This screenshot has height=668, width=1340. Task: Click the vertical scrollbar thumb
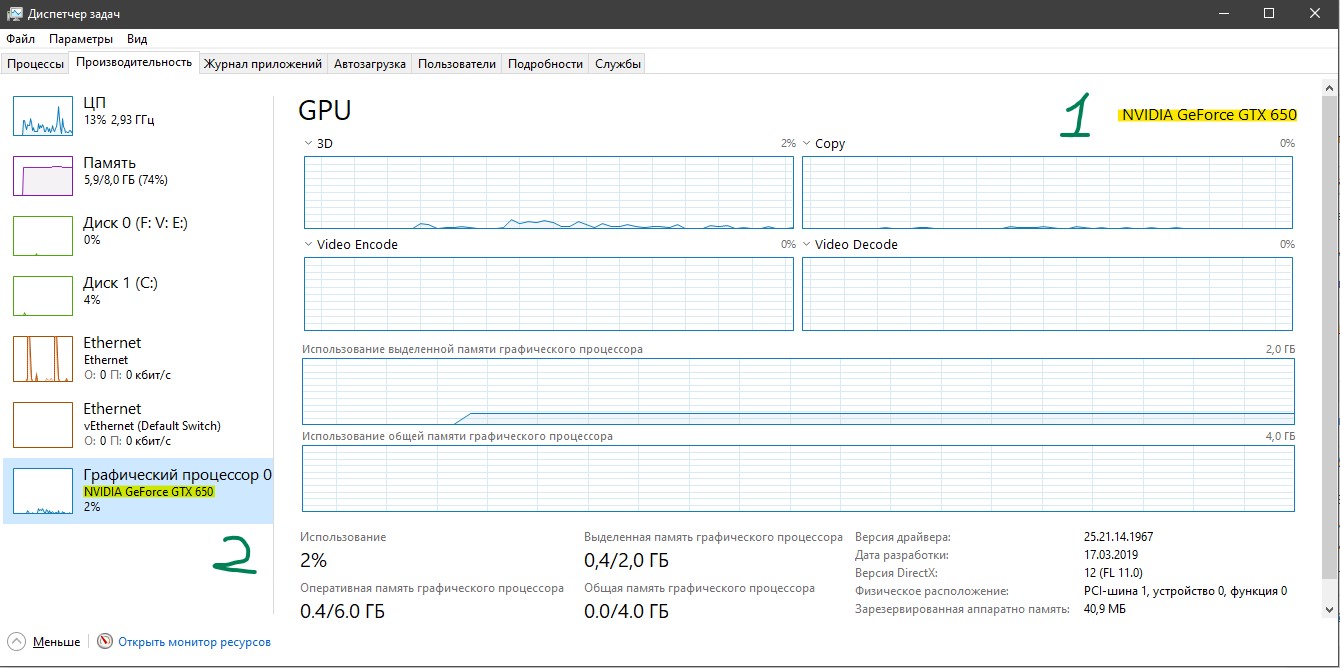1329,338
